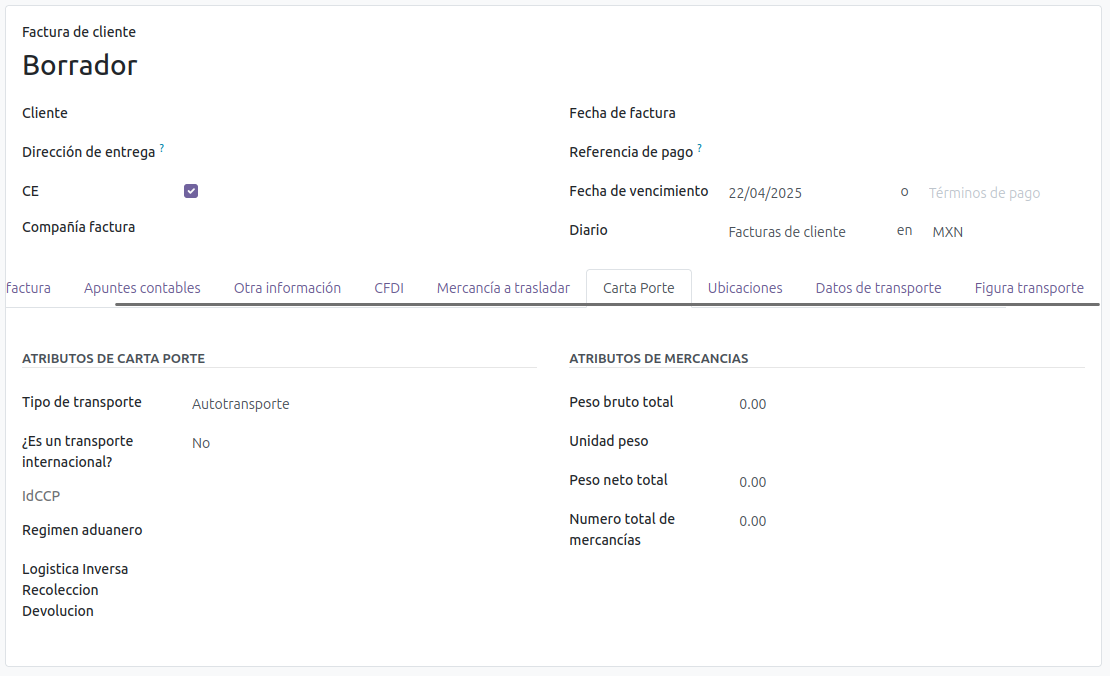Click help icon beside Referencia de pago

[x=699, y=148]
